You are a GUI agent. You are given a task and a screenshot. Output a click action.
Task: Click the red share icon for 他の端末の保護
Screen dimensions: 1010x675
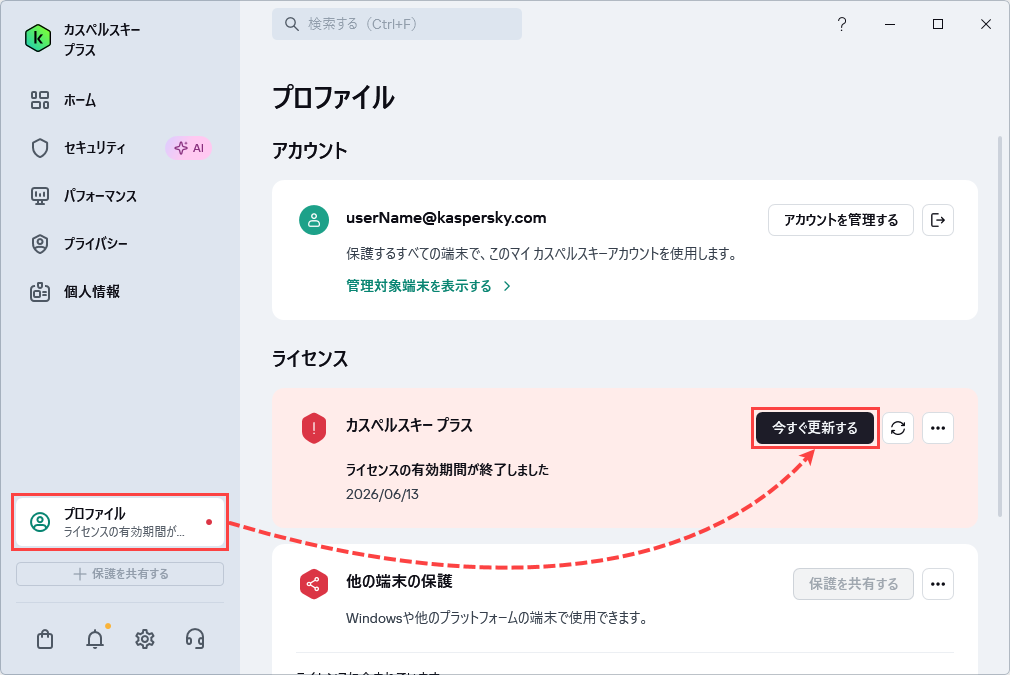pos(314,584)
